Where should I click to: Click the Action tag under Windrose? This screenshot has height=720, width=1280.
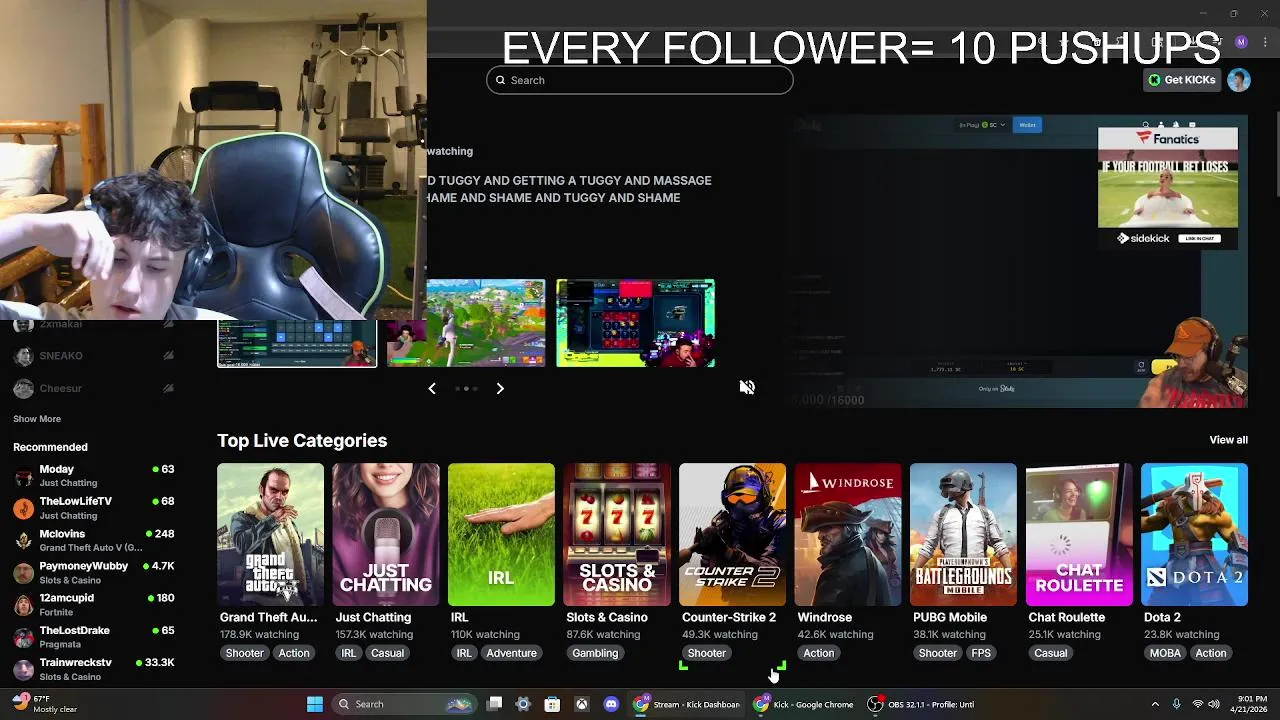[x=818, y=653]
